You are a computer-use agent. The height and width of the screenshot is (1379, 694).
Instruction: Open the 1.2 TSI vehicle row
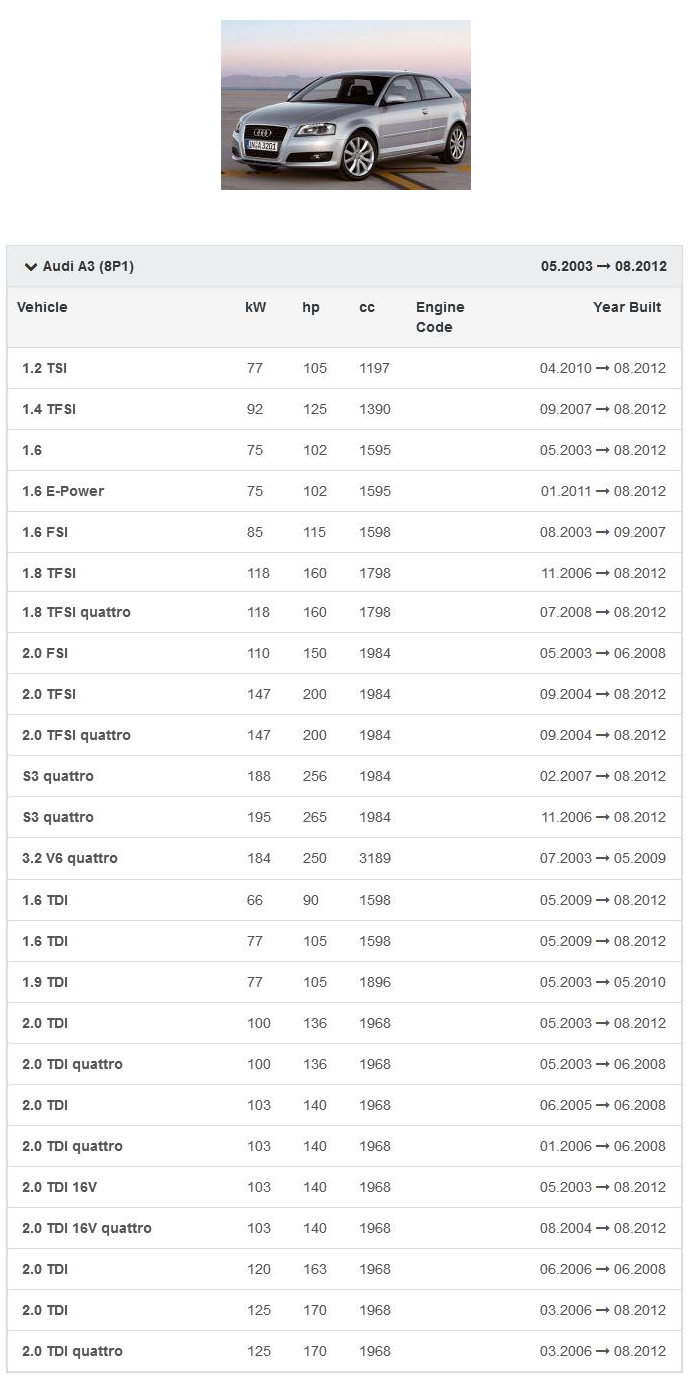click(x=45, y=368)
